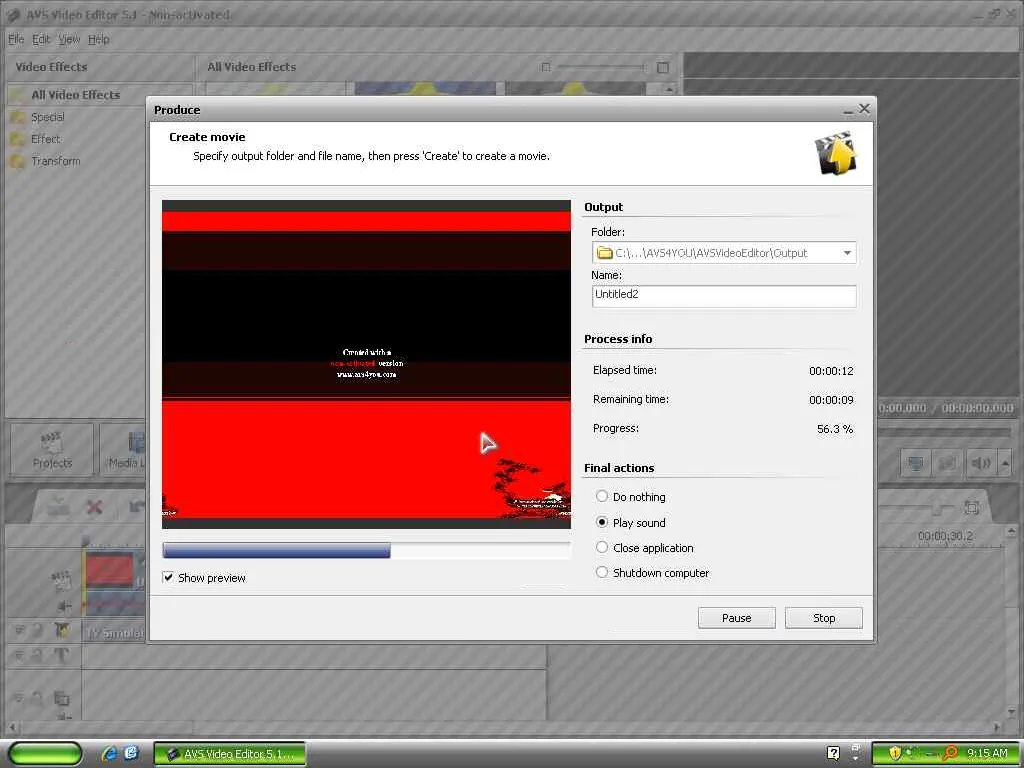Select the Special effects category
1024x768 pixels.
(x=48, y=117)
